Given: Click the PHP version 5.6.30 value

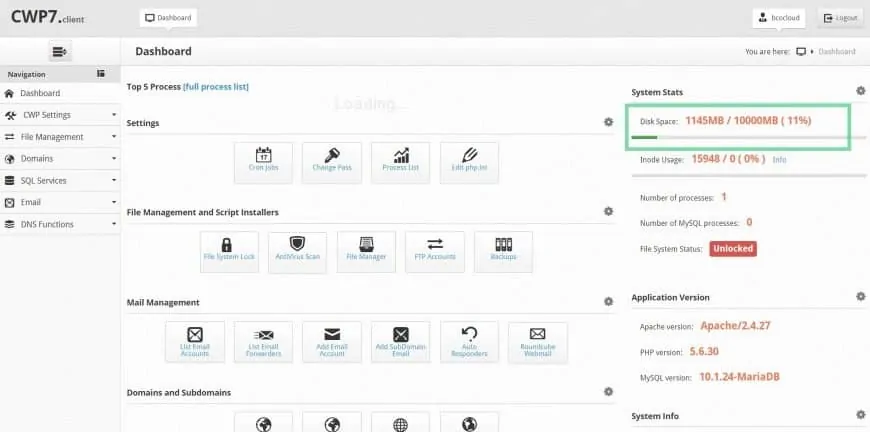Looking at the screenshot, I should pos(704,351).
